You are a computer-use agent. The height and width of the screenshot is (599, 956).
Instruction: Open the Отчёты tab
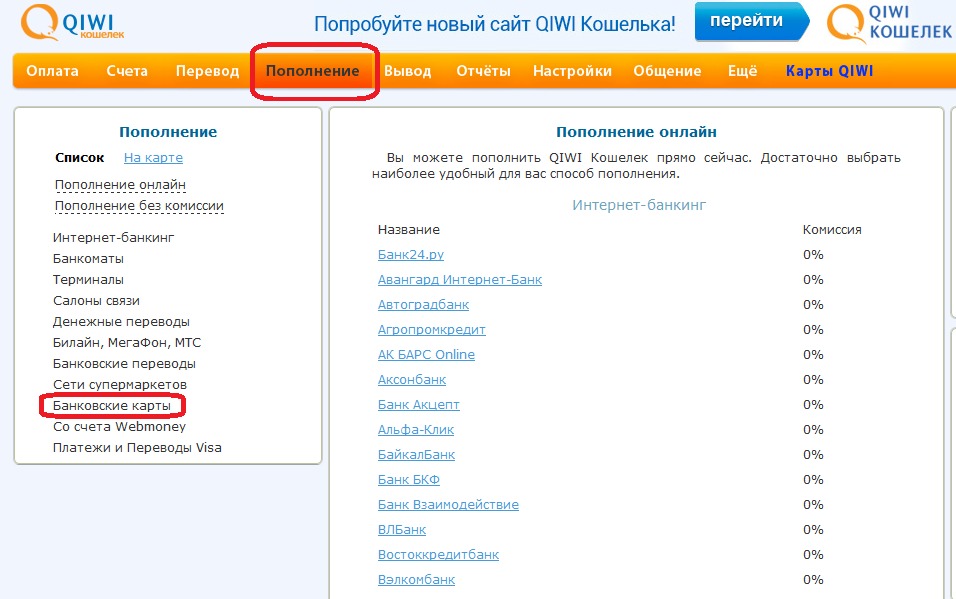click(x=483, y=71)
